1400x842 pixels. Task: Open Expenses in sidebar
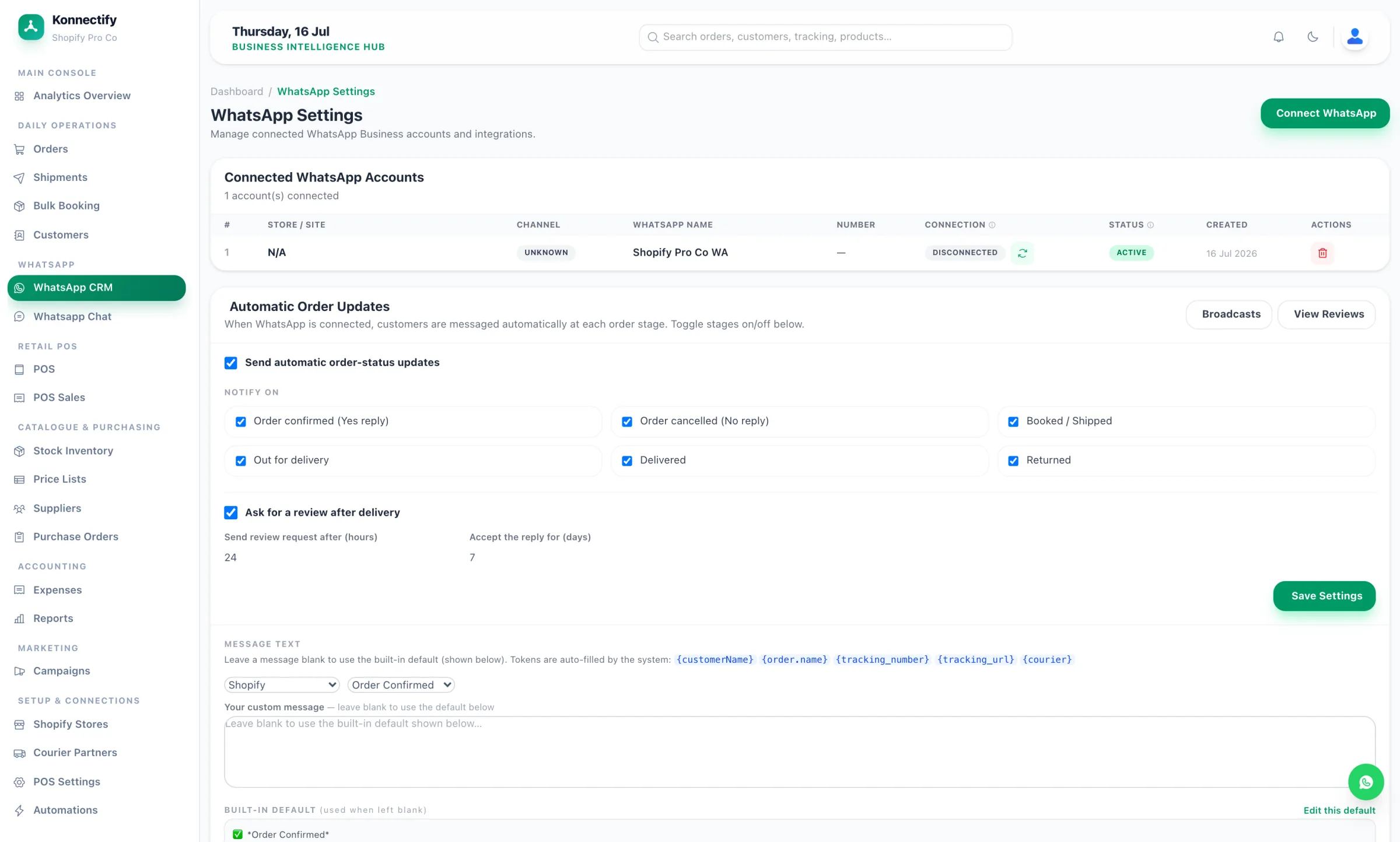pos(57,590)
